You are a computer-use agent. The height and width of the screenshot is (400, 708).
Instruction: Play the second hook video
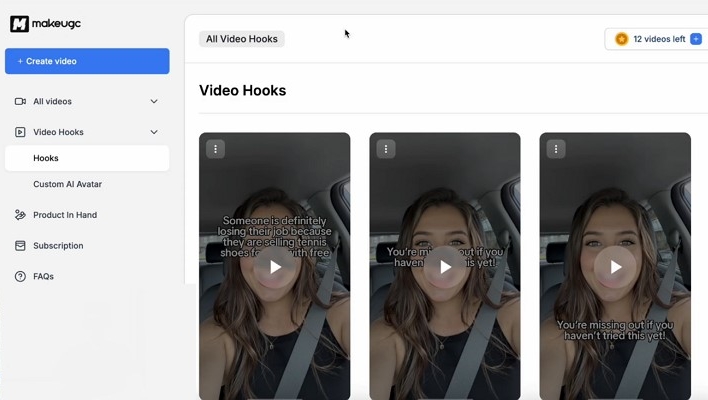click(445, 267)
